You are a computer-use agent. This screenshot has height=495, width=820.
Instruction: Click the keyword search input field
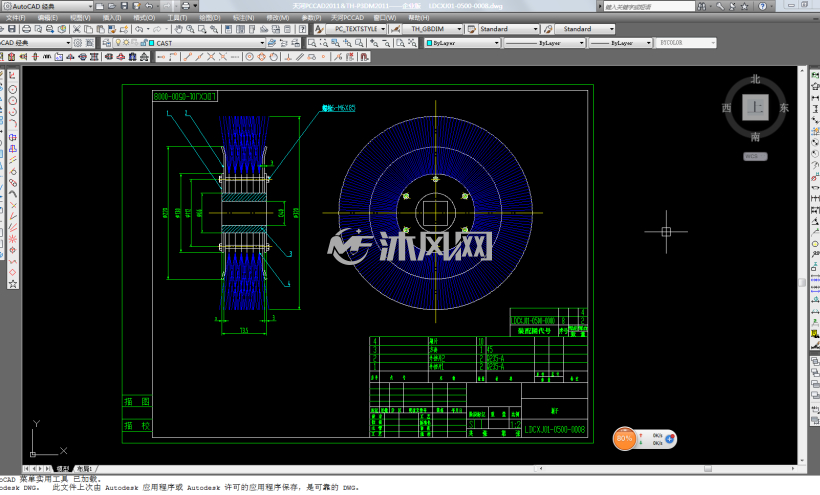649,6
